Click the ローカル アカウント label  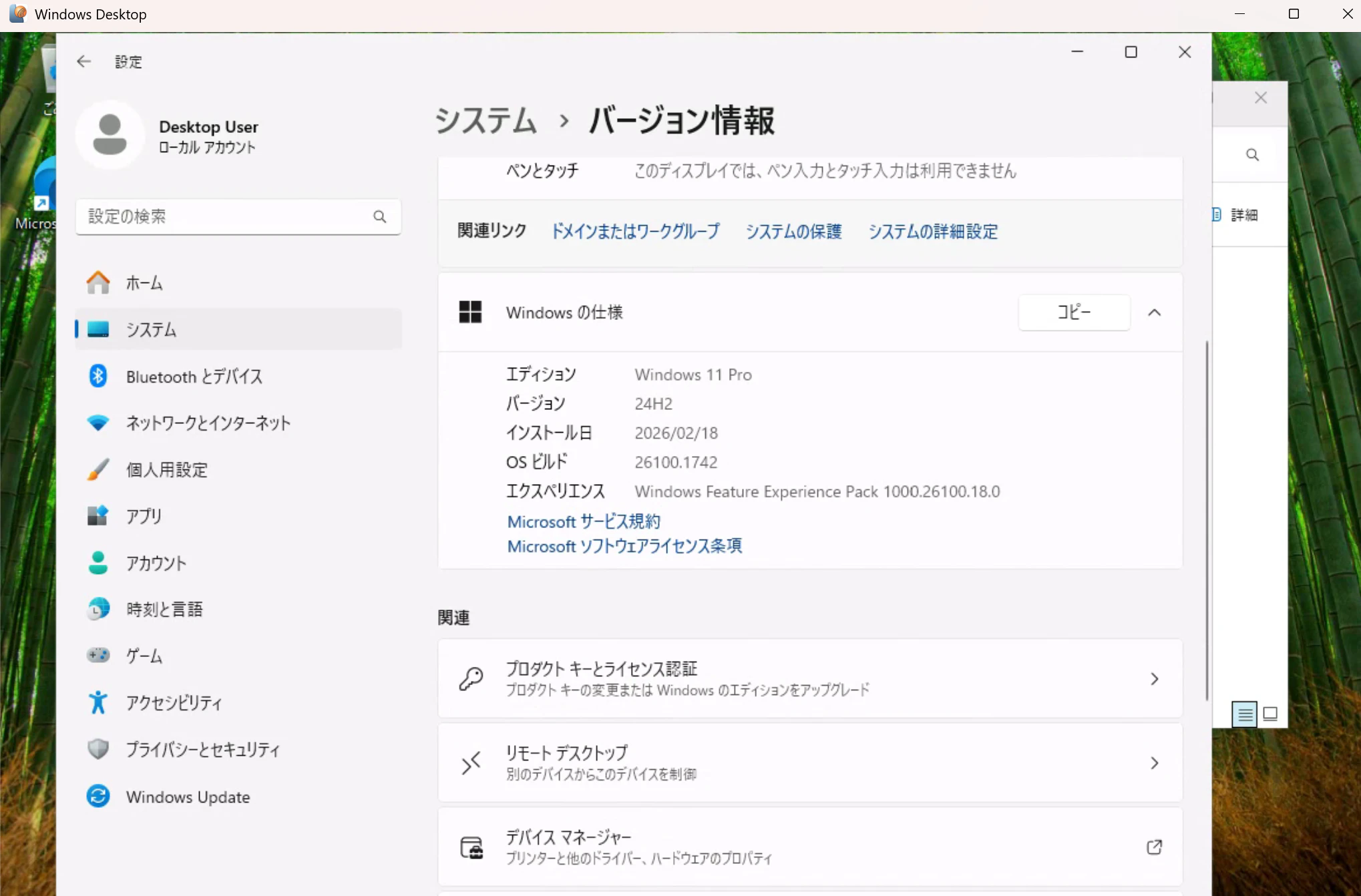(x=207, y=147)
